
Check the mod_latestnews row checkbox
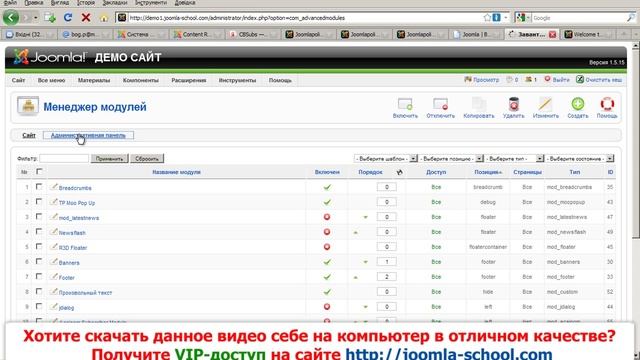(39, 216)
